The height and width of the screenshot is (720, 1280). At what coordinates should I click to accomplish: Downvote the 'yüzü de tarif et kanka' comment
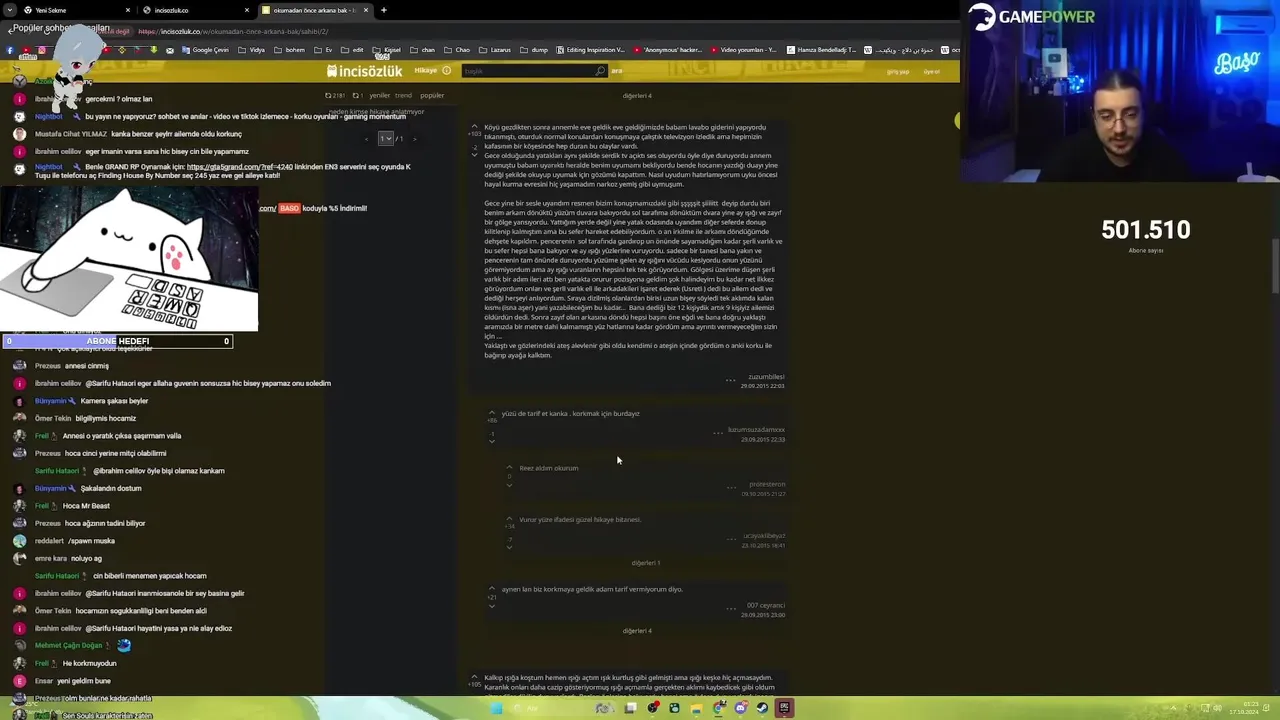pos(491,441)
